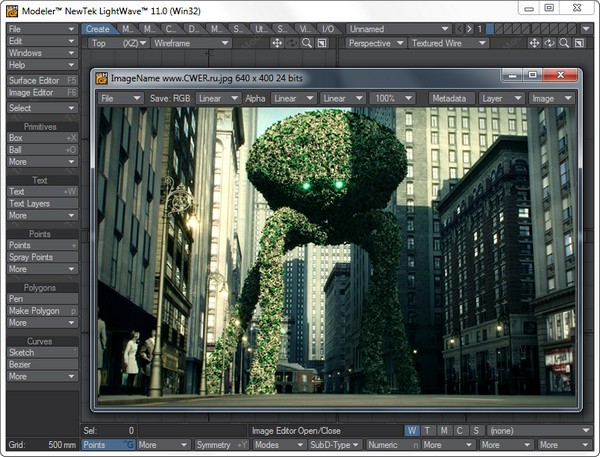Viewport: 600px width, 457px height.
Task: Select the Sketch curve tool
Action: pos(42,353)
